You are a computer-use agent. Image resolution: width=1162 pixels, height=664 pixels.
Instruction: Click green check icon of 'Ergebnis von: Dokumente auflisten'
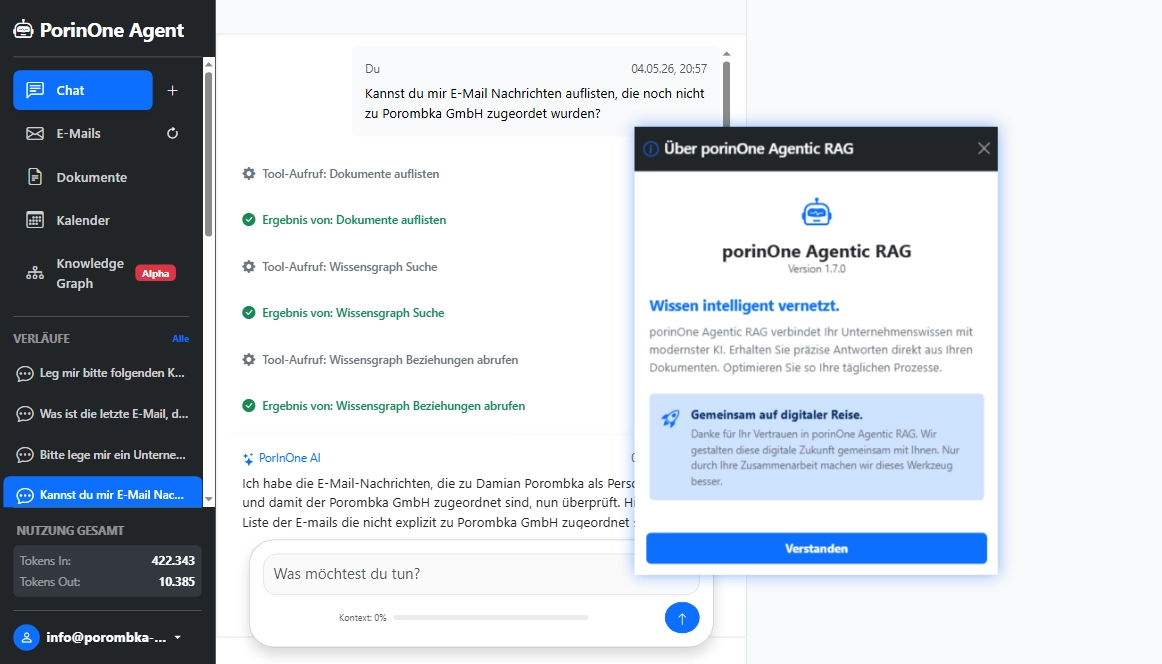pos(249,220)
